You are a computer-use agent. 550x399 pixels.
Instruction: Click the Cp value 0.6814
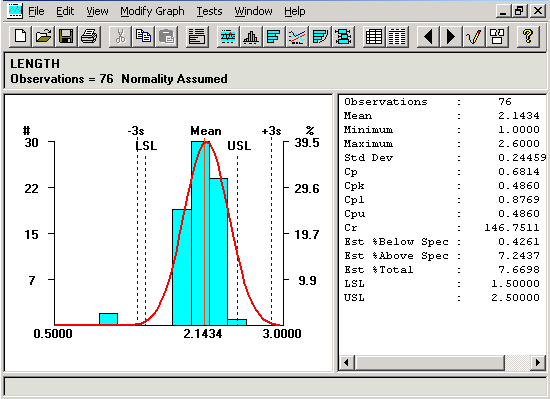[x=519, y=171]
